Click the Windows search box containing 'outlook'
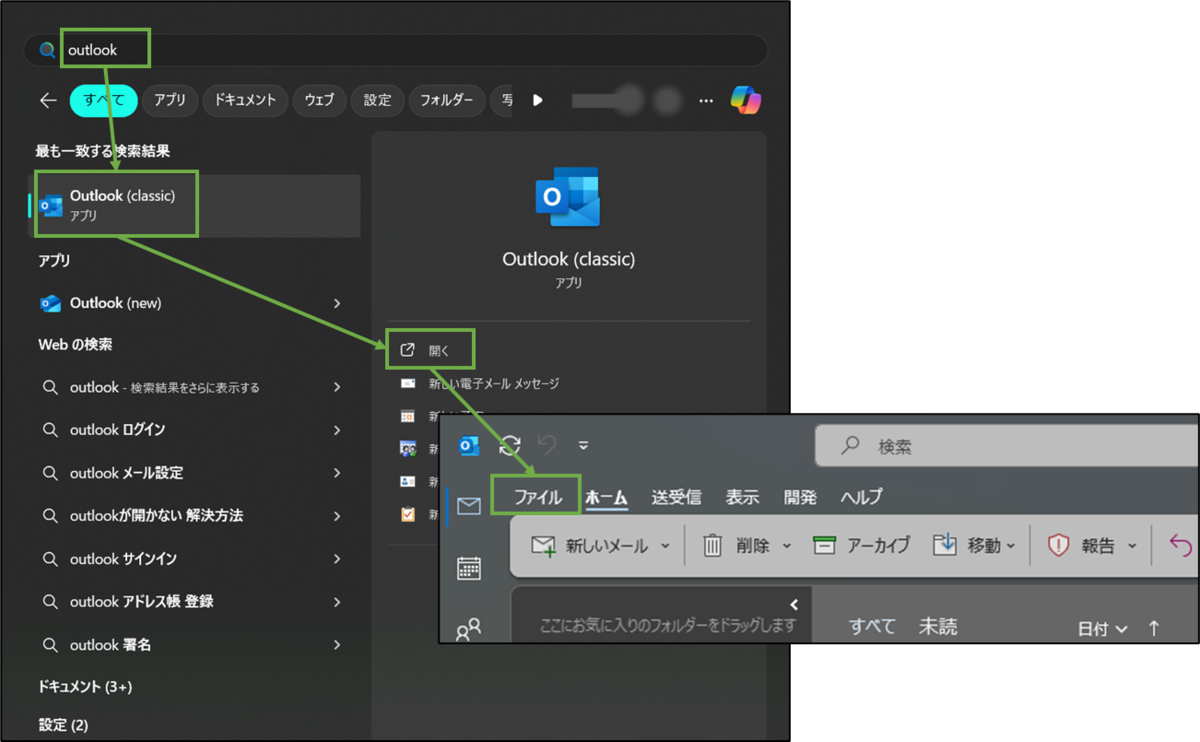Image resolution: width=1200 pixels, height=742 pixels. (x=396, y=50)
